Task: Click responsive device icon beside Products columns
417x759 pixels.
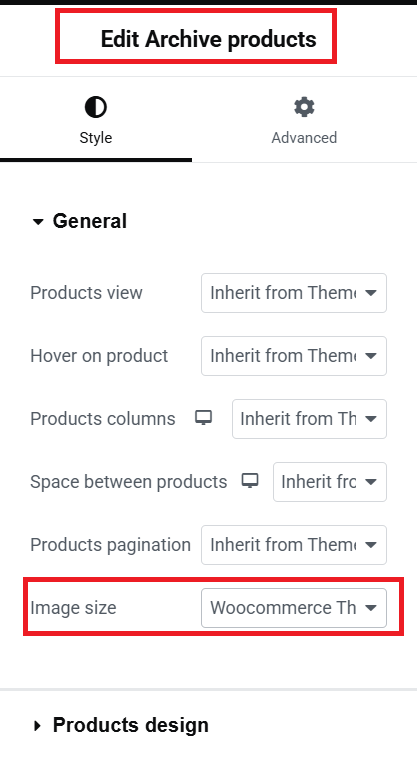Action: [203, 418]
